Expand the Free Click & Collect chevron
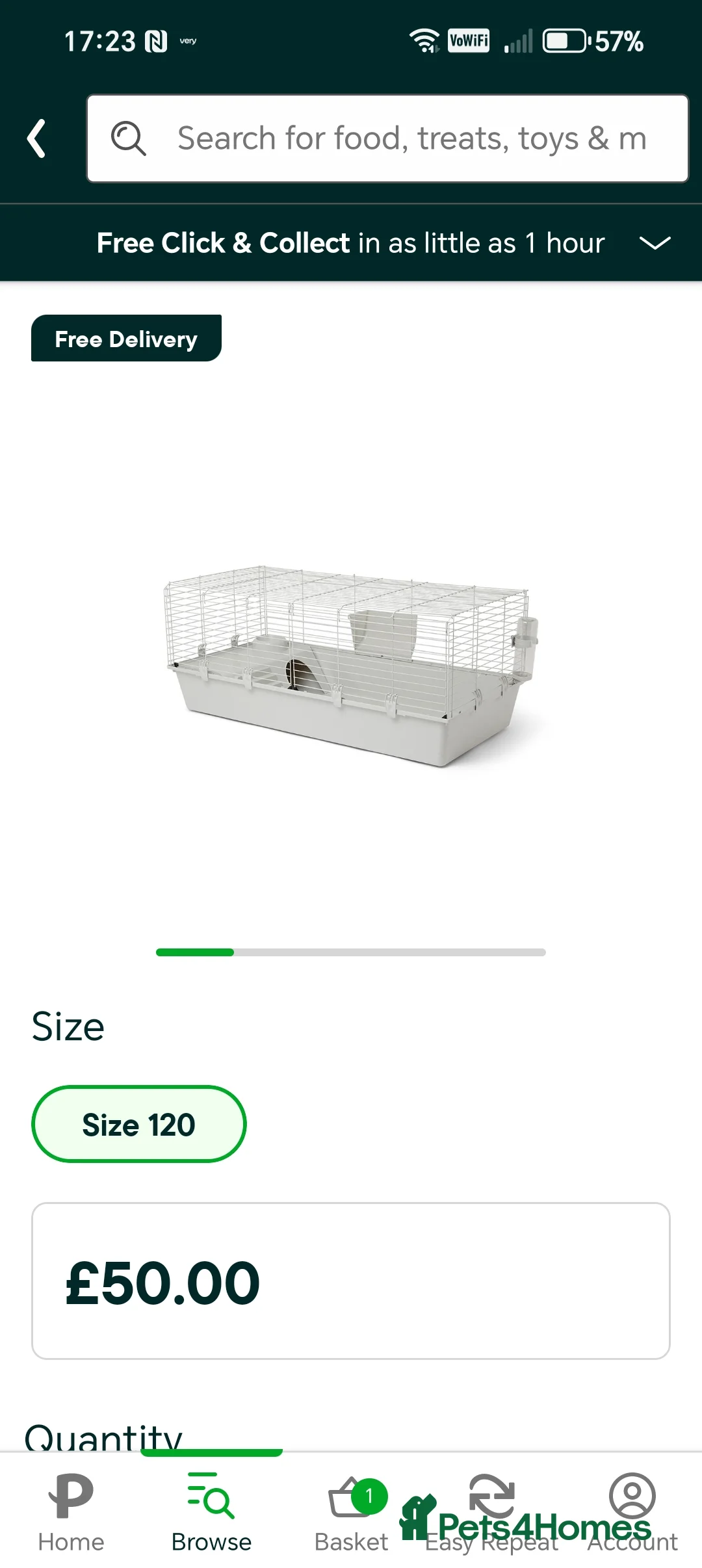 tap(655, 243)
